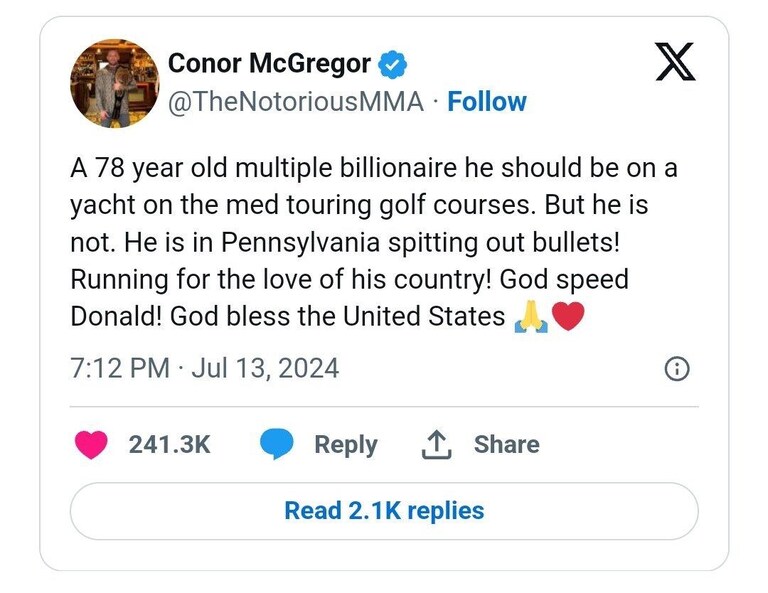Click the 241.3K like count

pyautogui.click(x=169, y=445)
